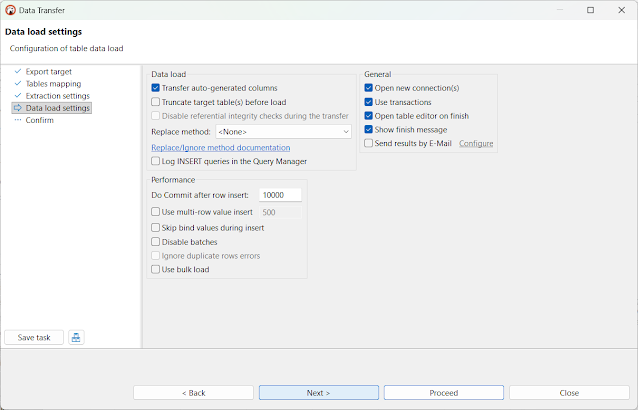Select Extraction settings step
This screenshot has height=410, width=638.
click(x=57, y=96)
